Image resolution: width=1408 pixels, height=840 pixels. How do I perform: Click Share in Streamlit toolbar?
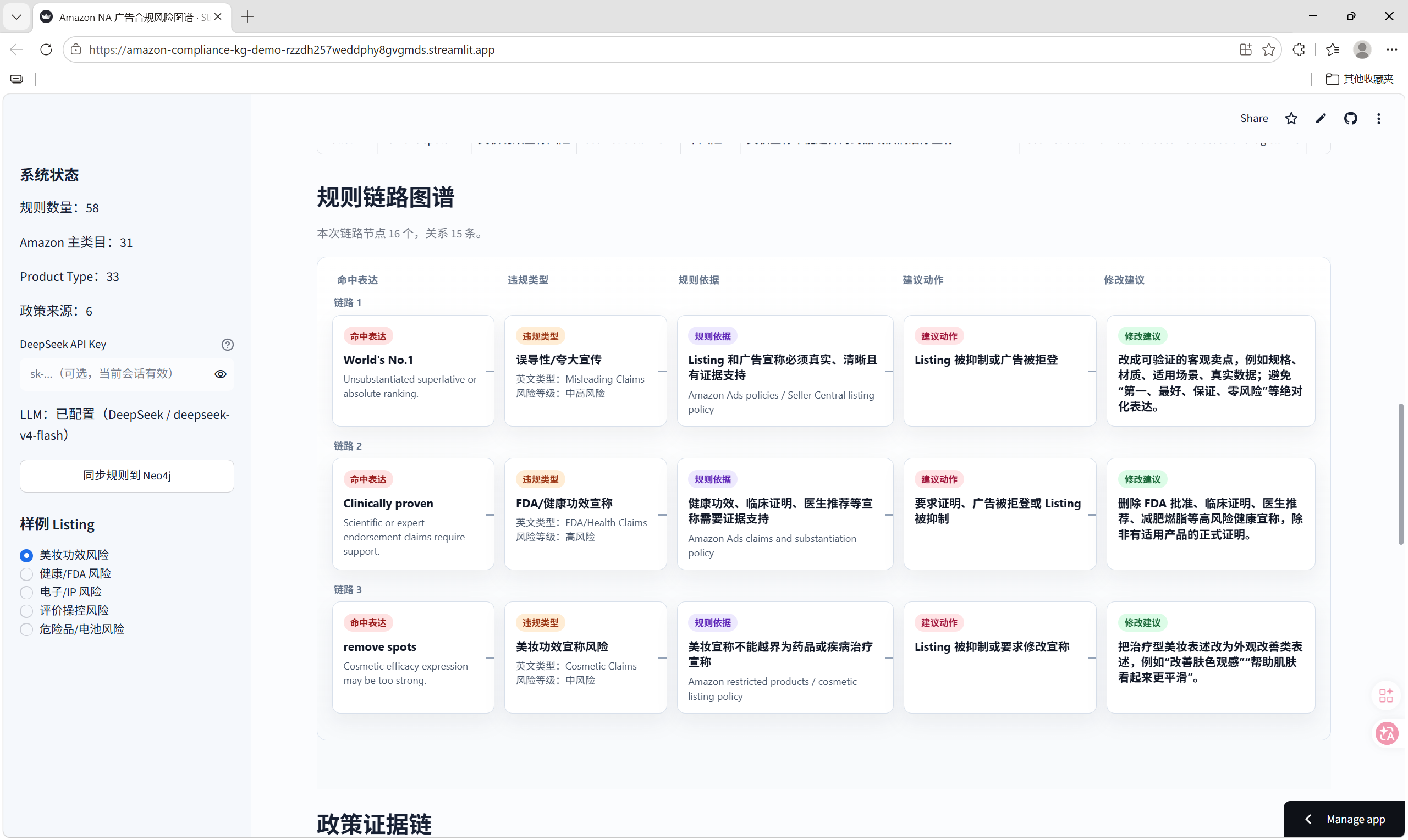tap(1254, 118)
